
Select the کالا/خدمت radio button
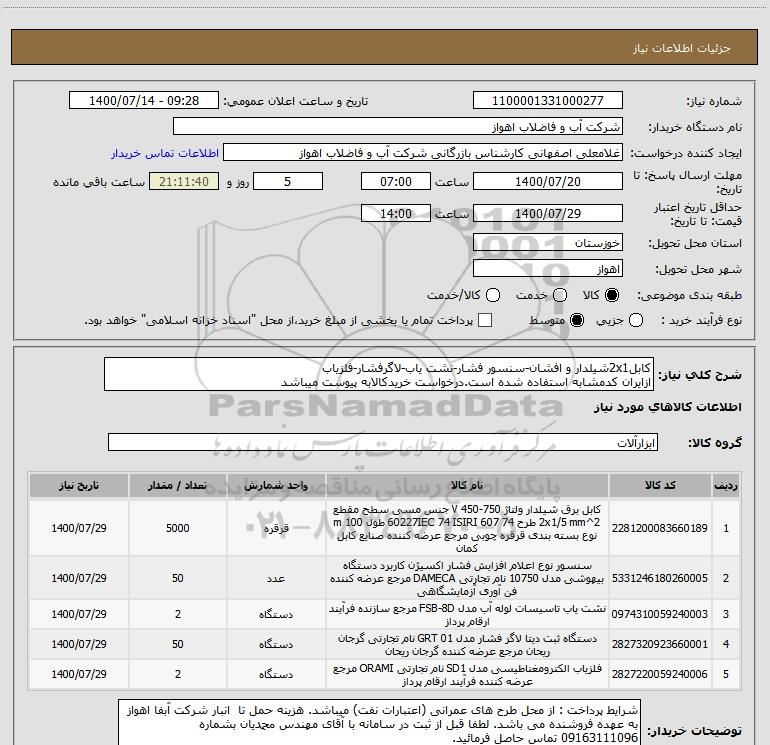click(x=493, y=295)
